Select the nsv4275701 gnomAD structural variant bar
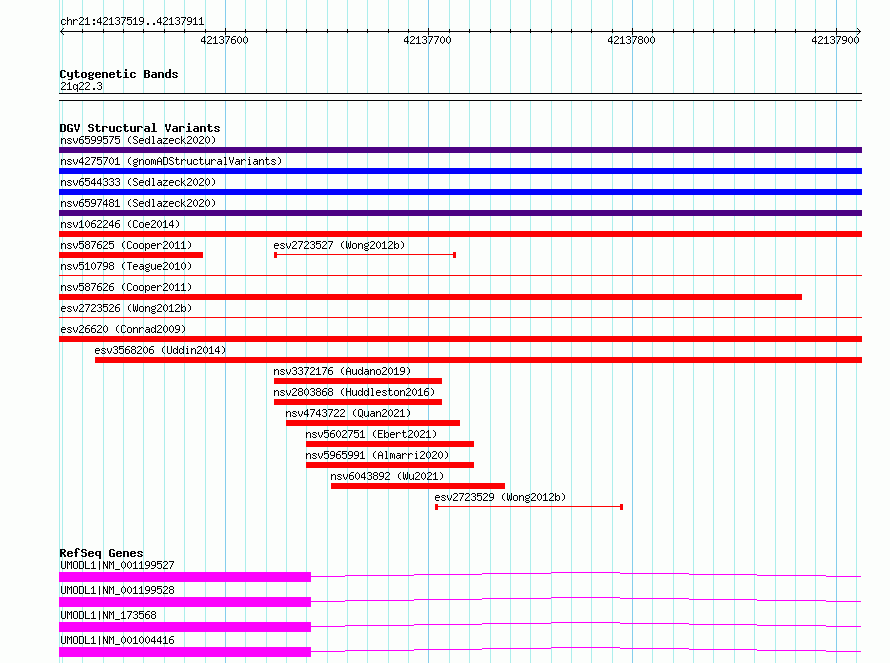Image resolution: width=890 pixels, height=663 pixels. point(460,171)
